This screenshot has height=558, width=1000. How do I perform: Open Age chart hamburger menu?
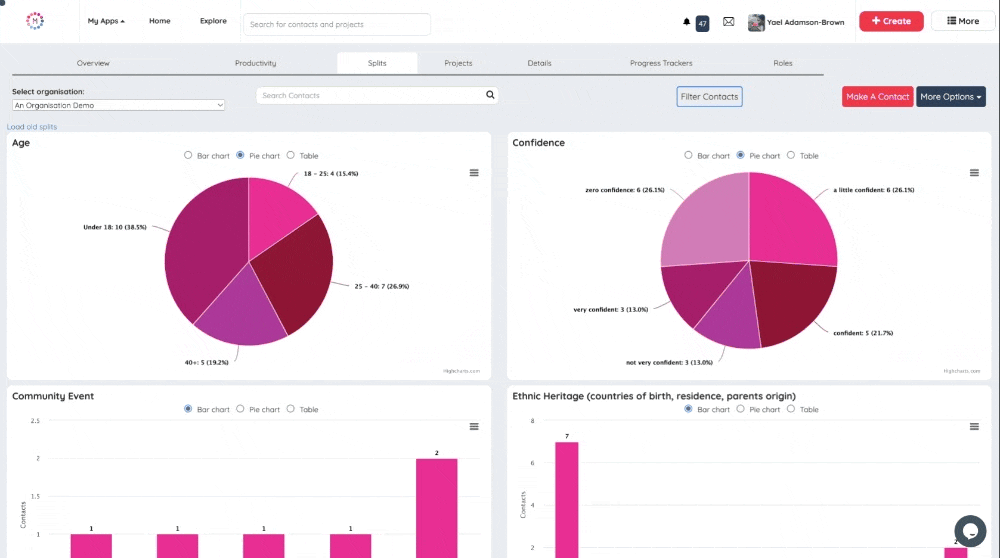coord(474,173)
